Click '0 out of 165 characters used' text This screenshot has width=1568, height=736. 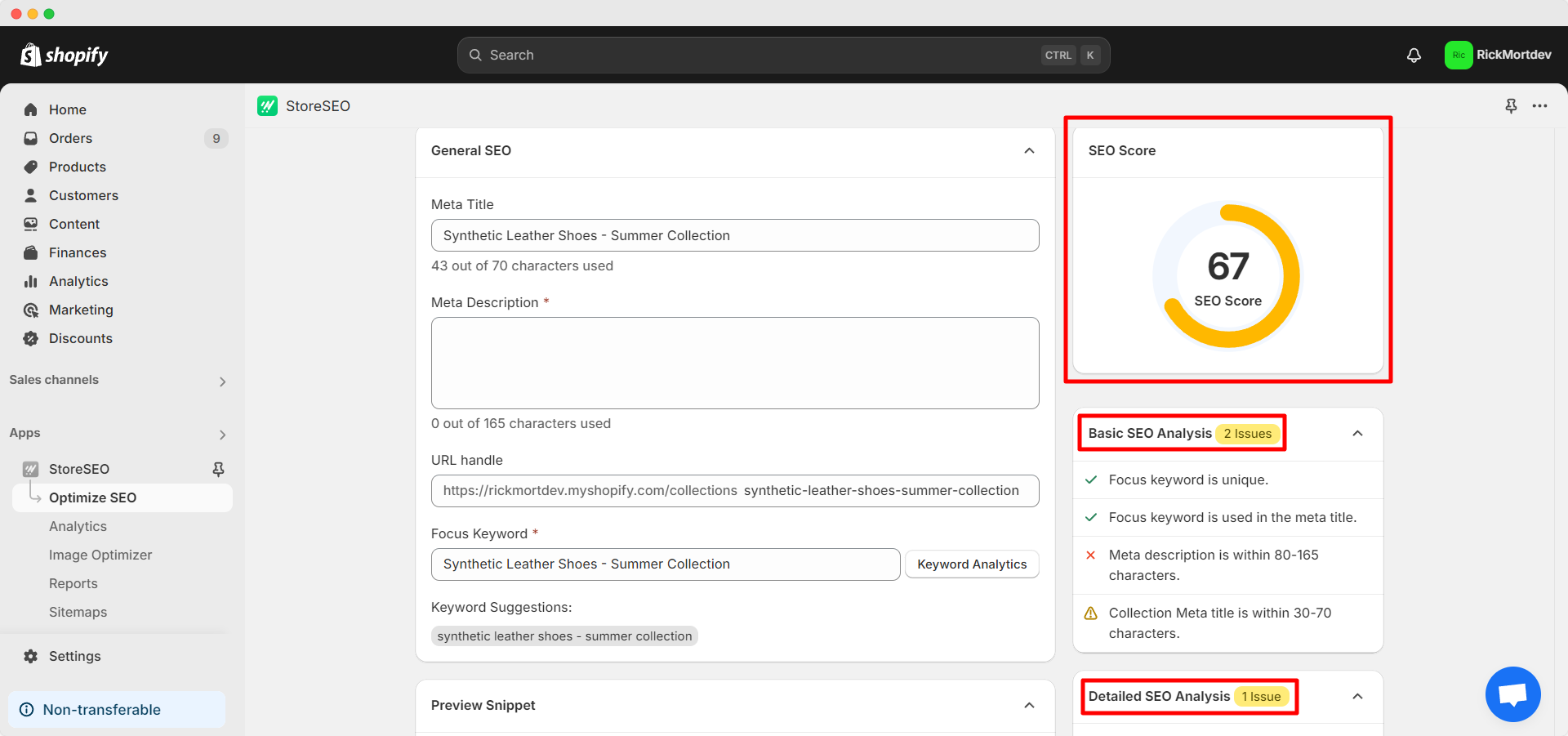click(521, 423)
